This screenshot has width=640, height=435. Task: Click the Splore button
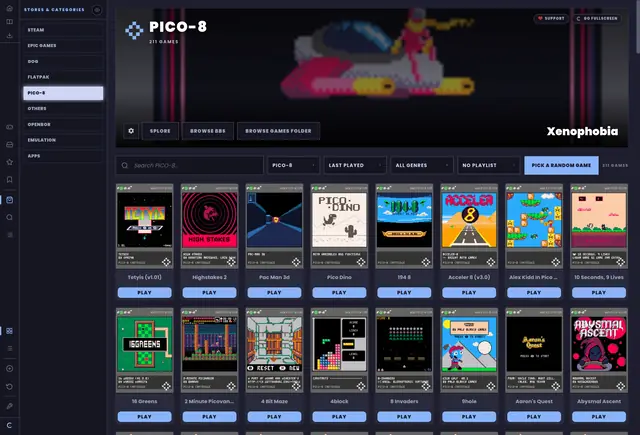click(160, 131)
